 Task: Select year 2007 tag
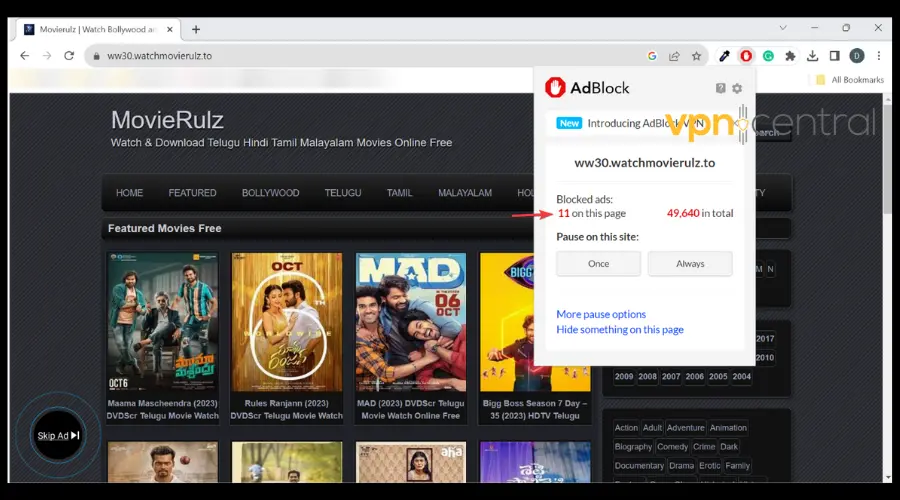tap(671, 377)
